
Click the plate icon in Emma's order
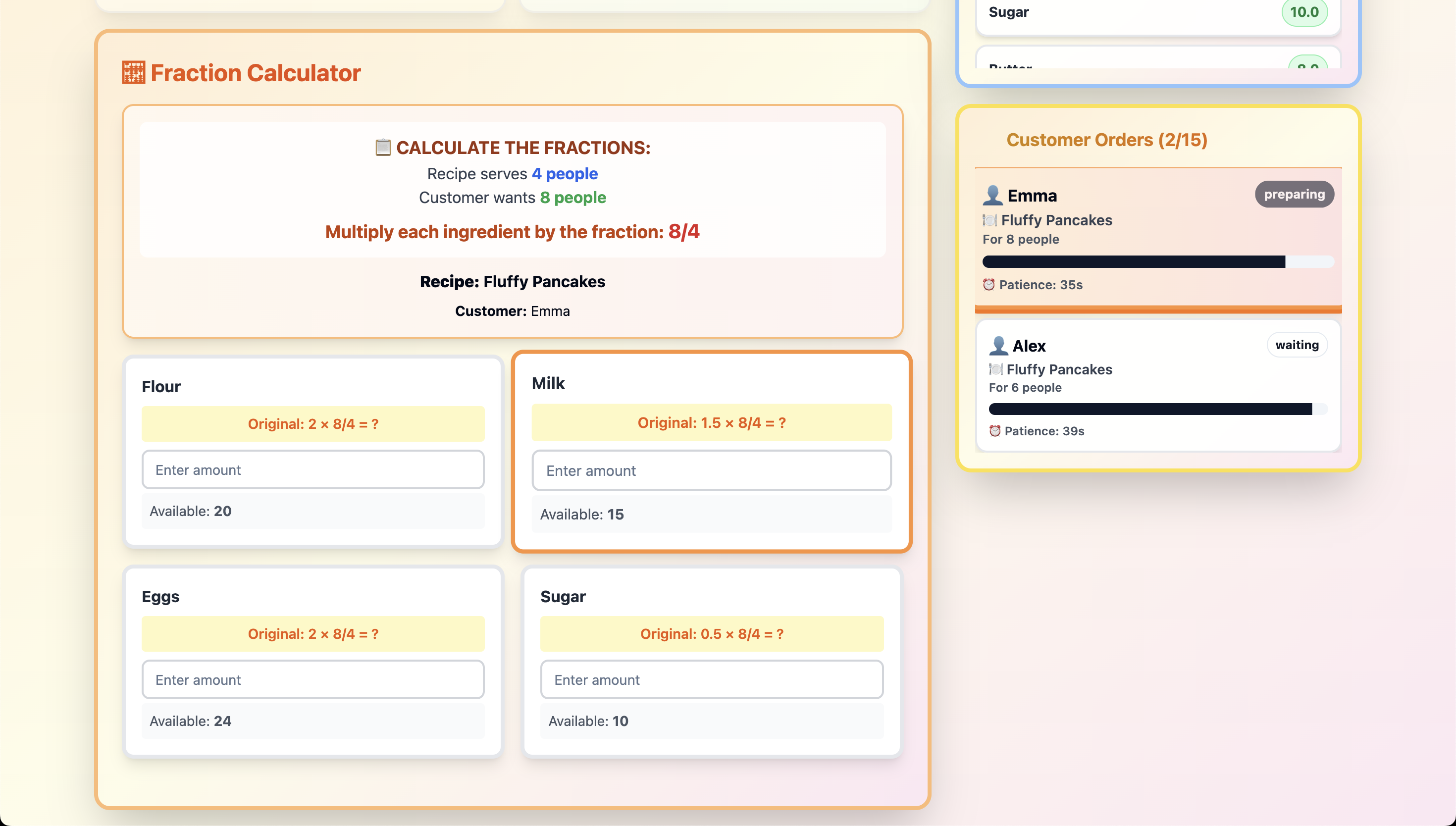click(x=990, y=220)
